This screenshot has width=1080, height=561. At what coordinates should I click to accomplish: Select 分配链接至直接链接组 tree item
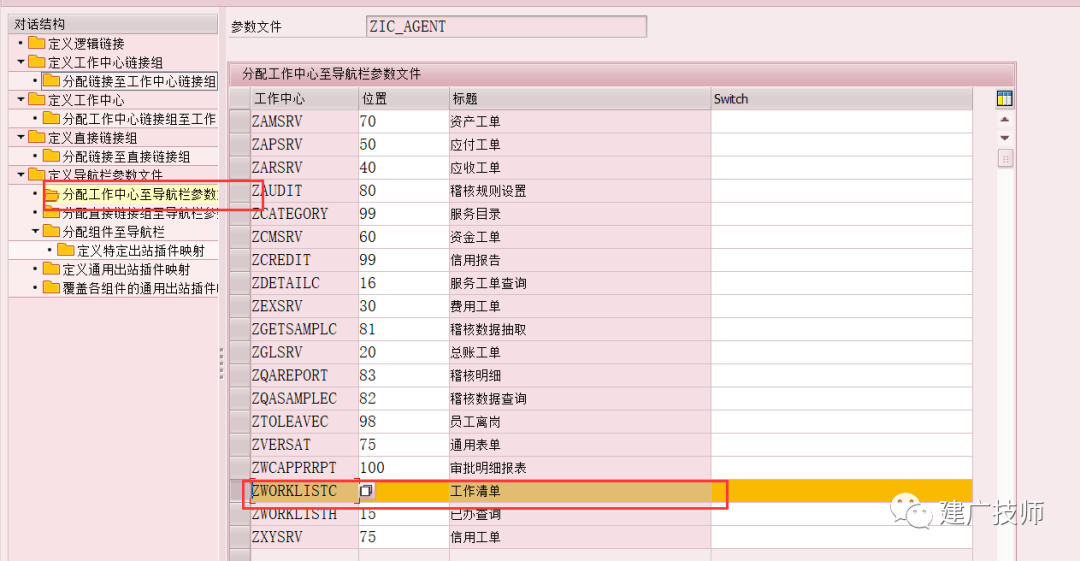pyautogui.click(x=126, y=156)
